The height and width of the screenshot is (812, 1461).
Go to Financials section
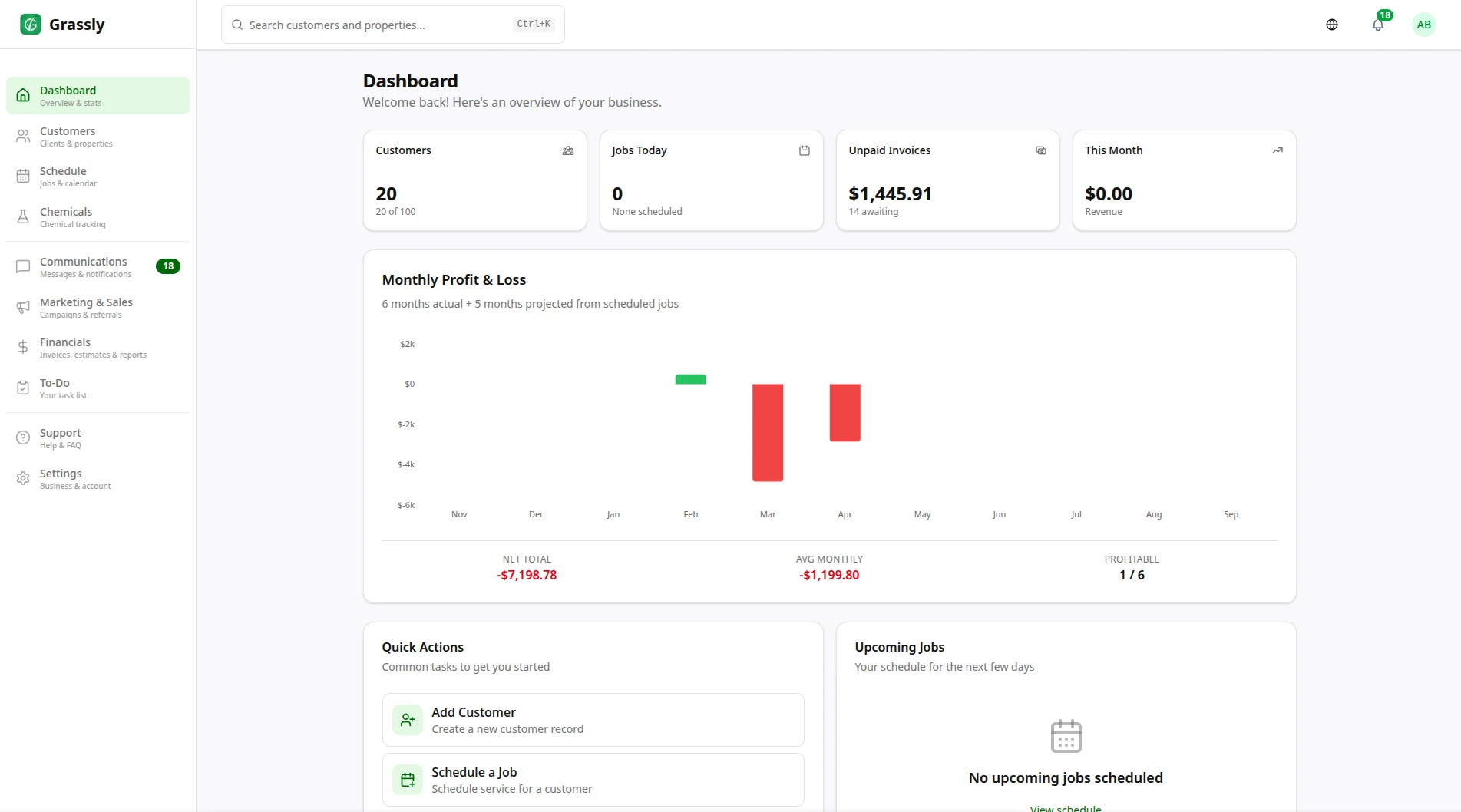click(x=98, y=348)
